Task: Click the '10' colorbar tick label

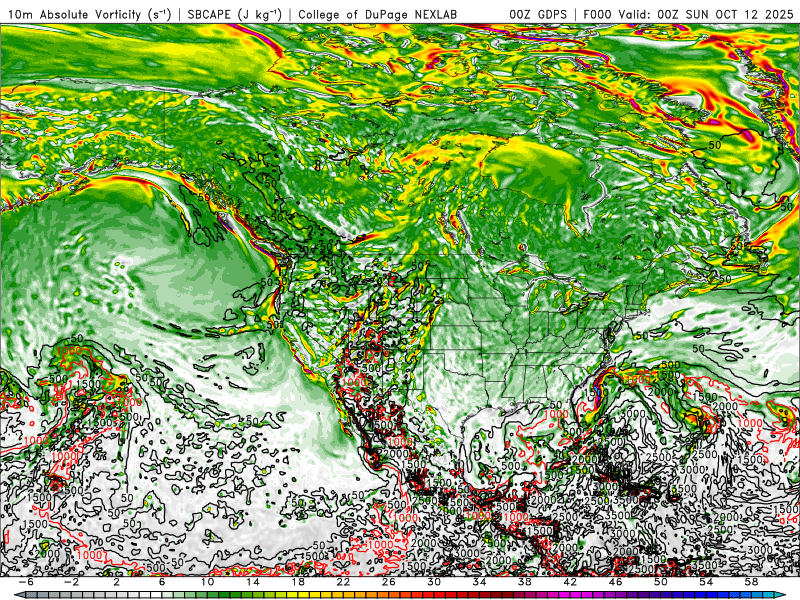Action: 207,582
